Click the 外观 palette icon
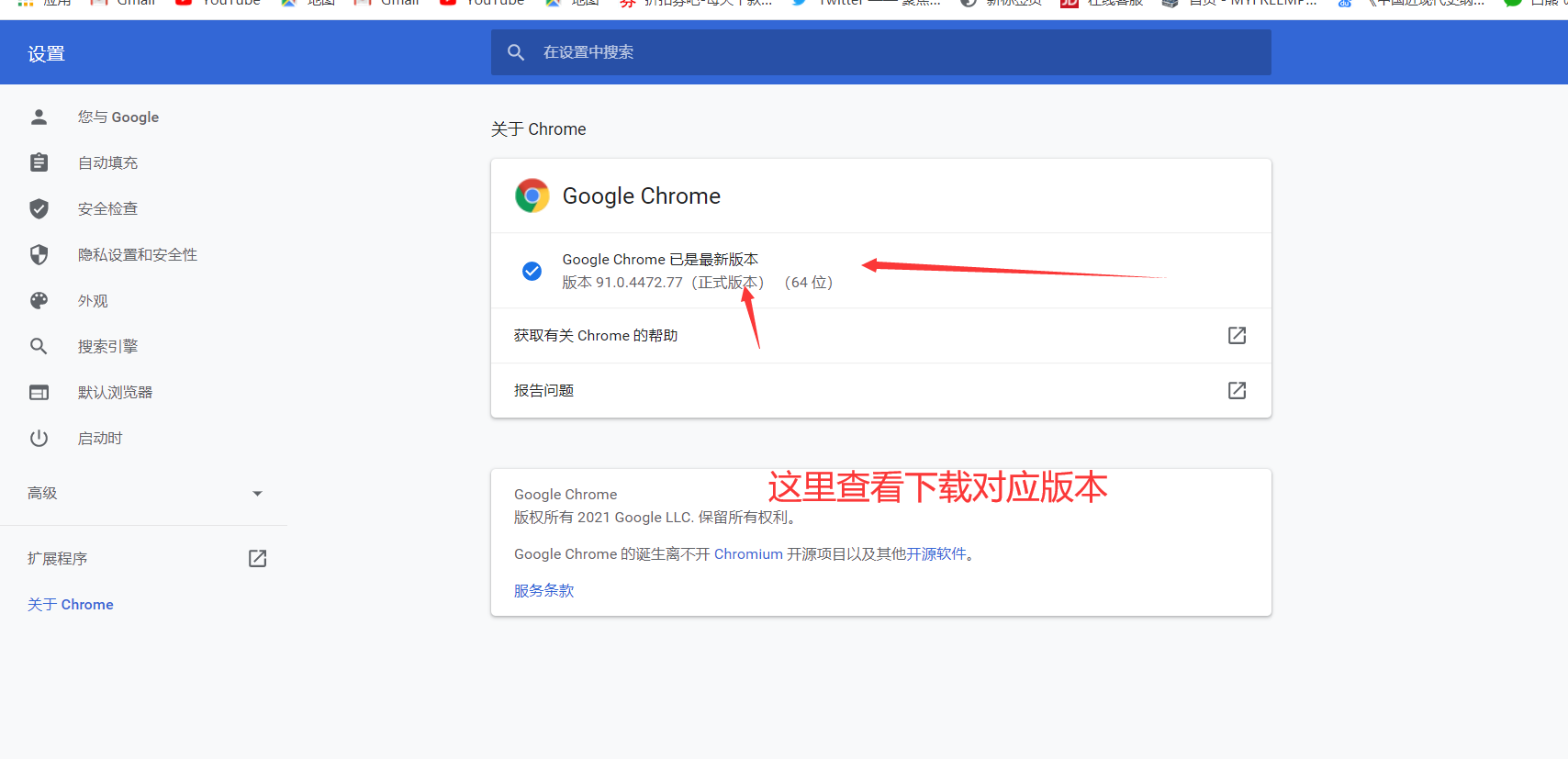This screenshot has height=759, width=1568. coord(39,300)
